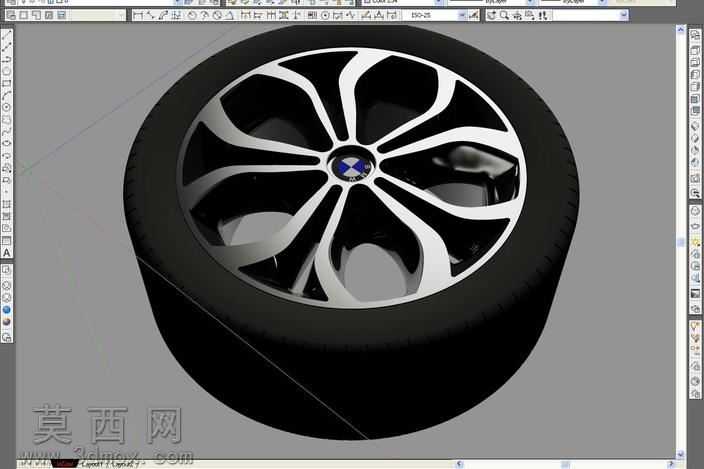Click the Diameter dimension tool
Screen dimensions: 704x469
tap(217, 16)
